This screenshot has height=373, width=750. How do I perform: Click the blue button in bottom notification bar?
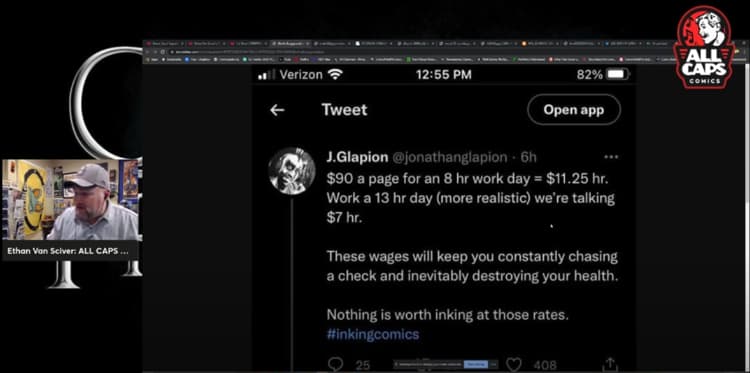[x=476, y=364]
